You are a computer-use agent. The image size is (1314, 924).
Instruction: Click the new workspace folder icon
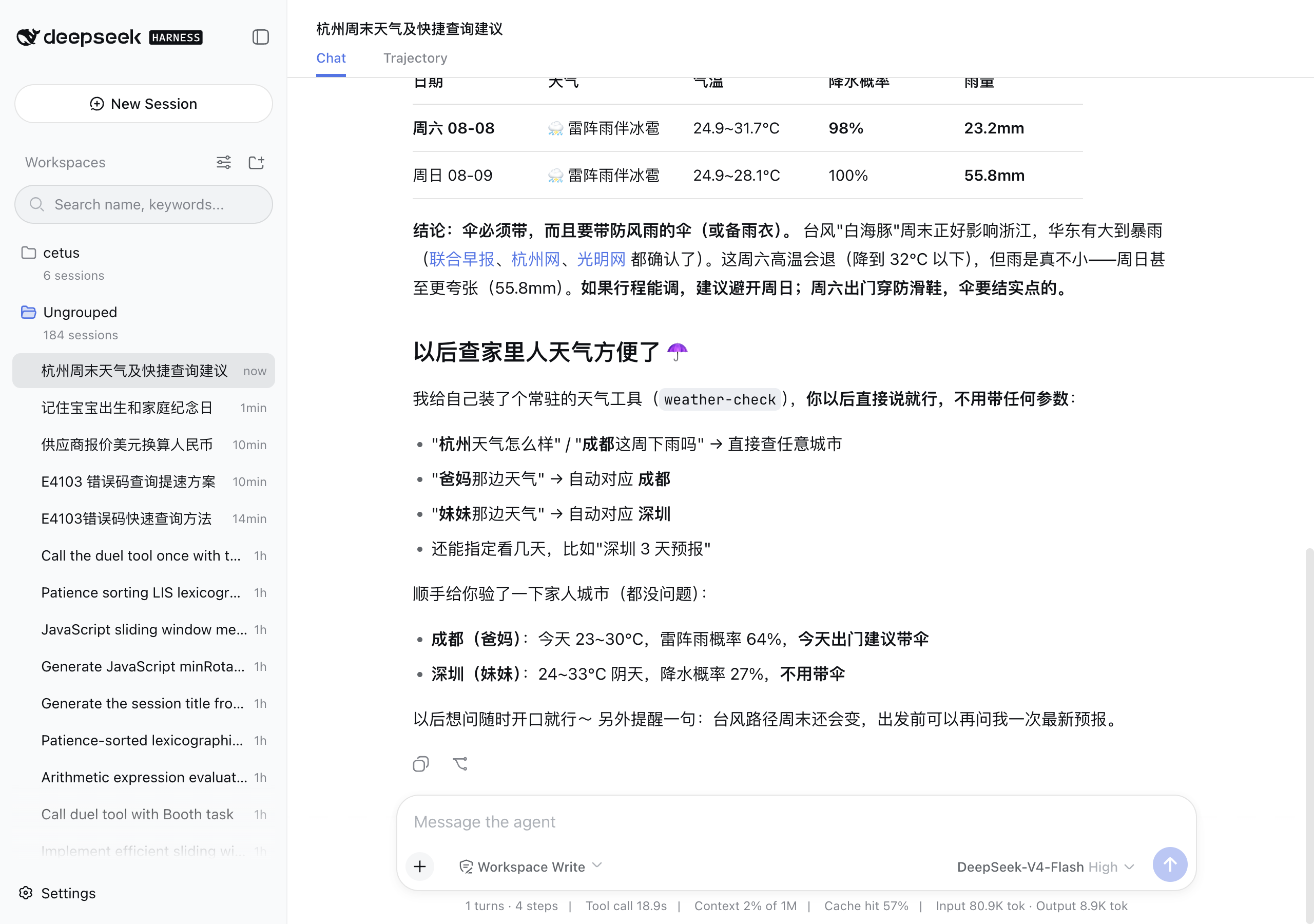[256, 163]
